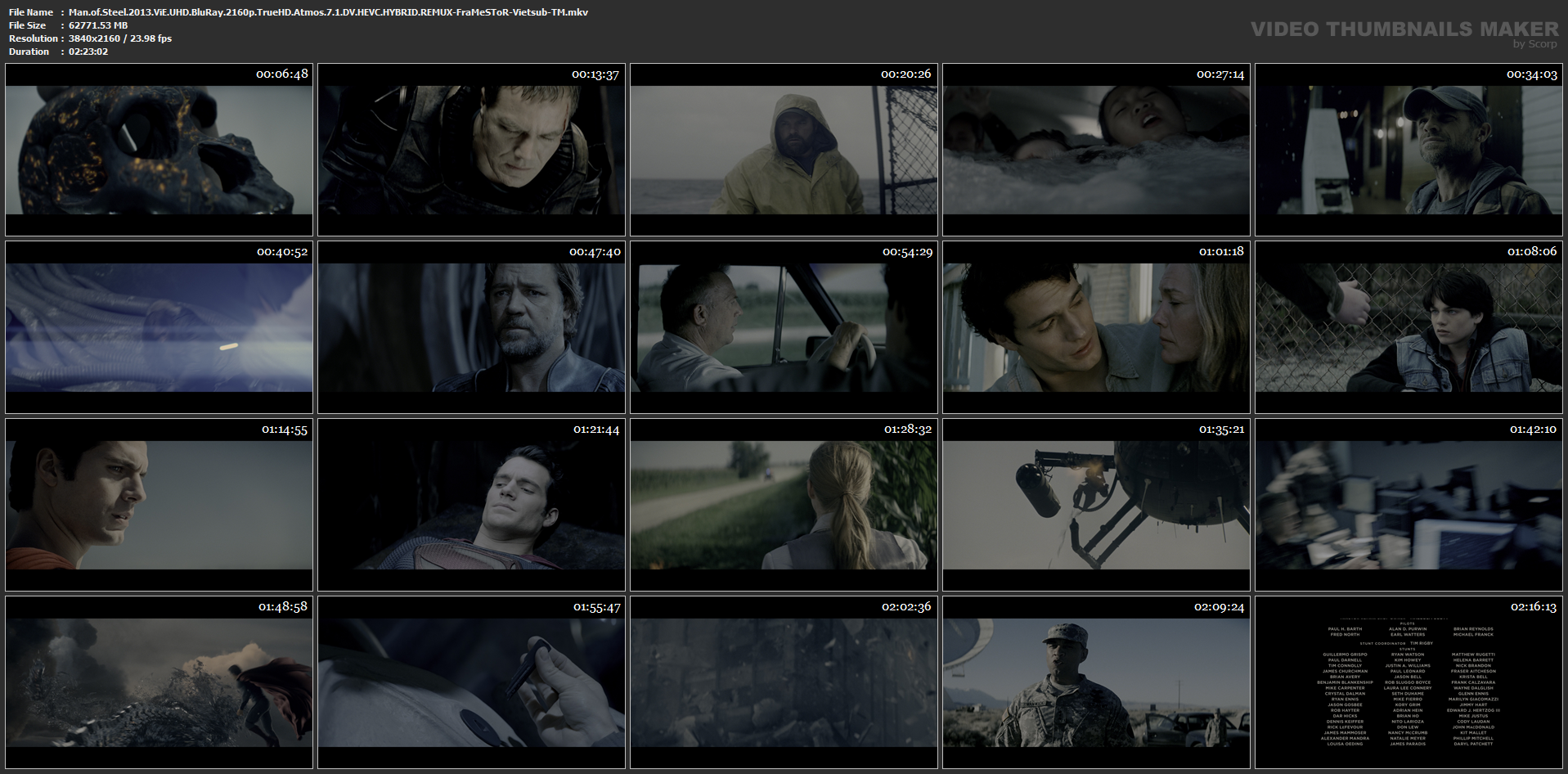This screenshot has width=1568, height=774.
Task: Choose the credits frame at 02:16:13
Action: (x=1409, y=682)
